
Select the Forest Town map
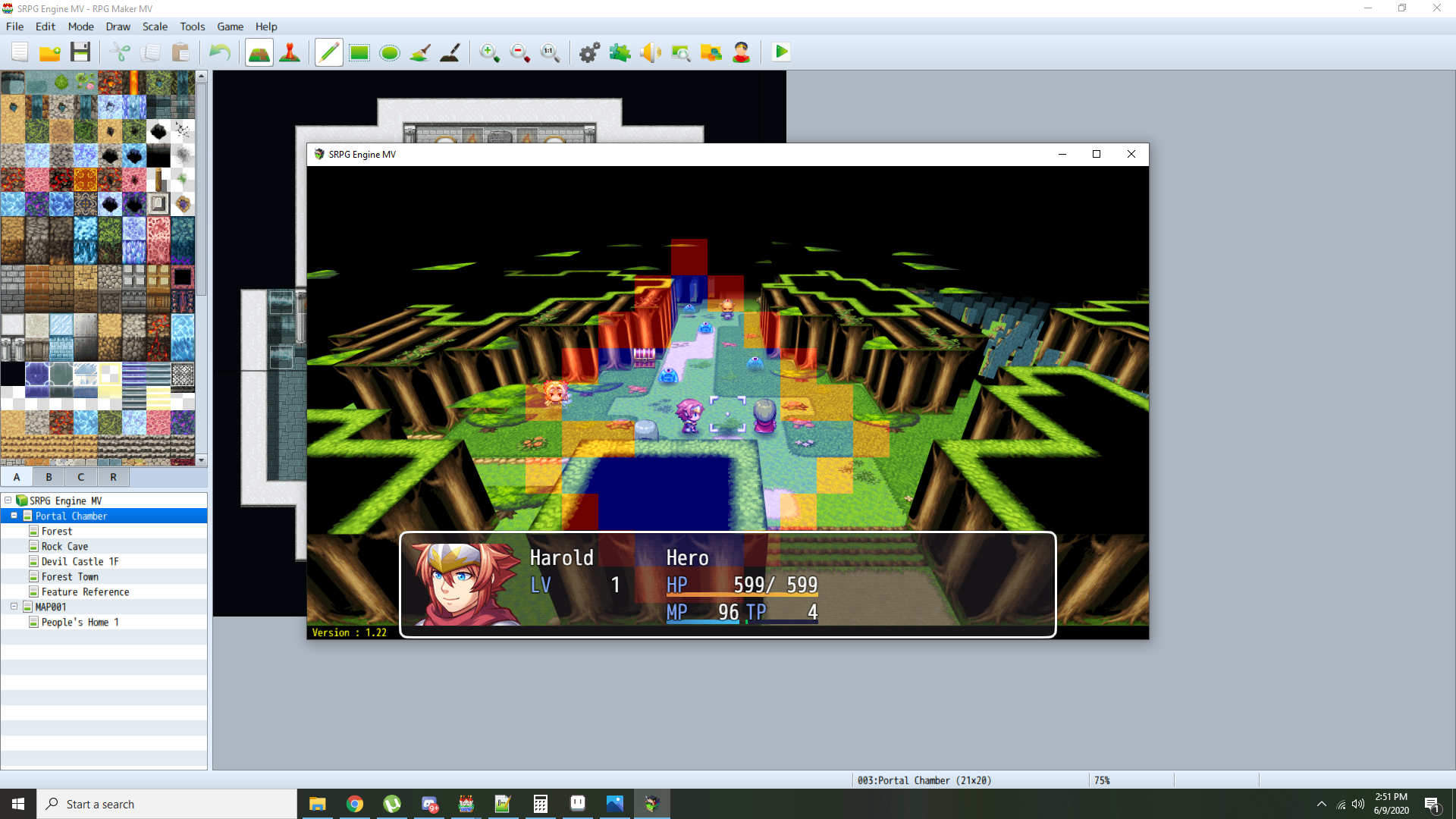coord(70,576)
